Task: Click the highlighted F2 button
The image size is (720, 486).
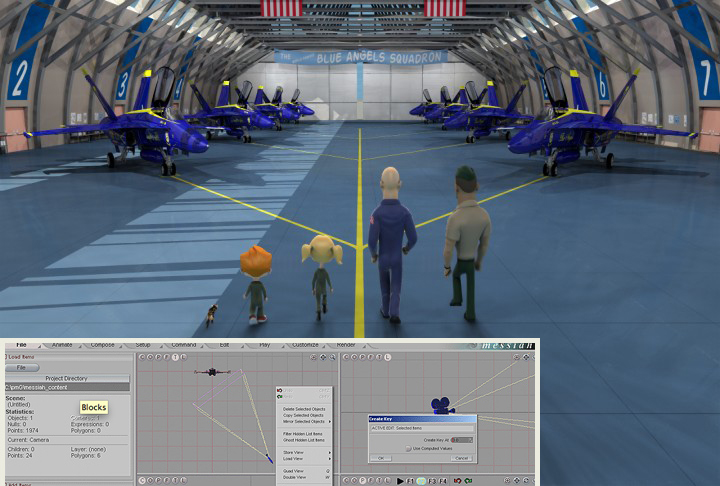Action: pos(421,481)
